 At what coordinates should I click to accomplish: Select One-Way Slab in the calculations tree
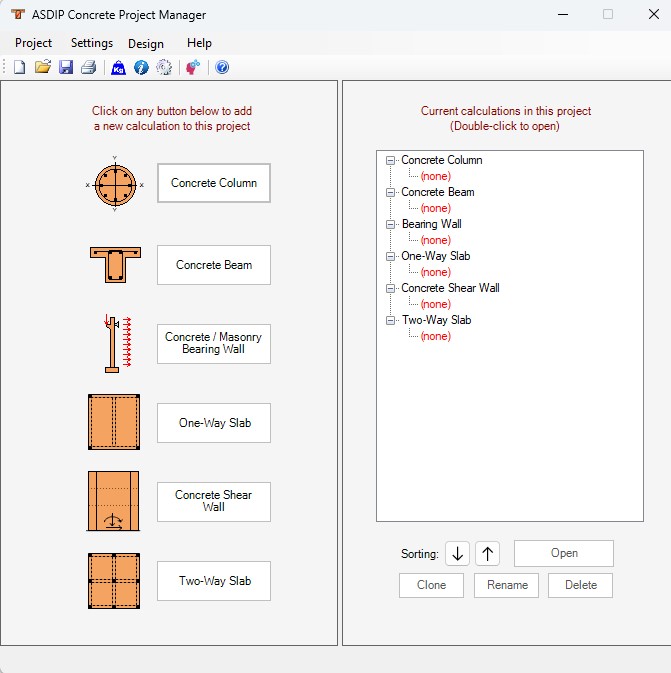(x=436, y=256)
